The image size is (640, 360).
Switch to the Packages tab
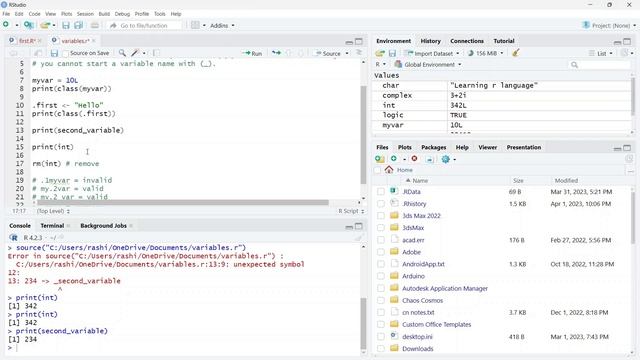point(433,147)
